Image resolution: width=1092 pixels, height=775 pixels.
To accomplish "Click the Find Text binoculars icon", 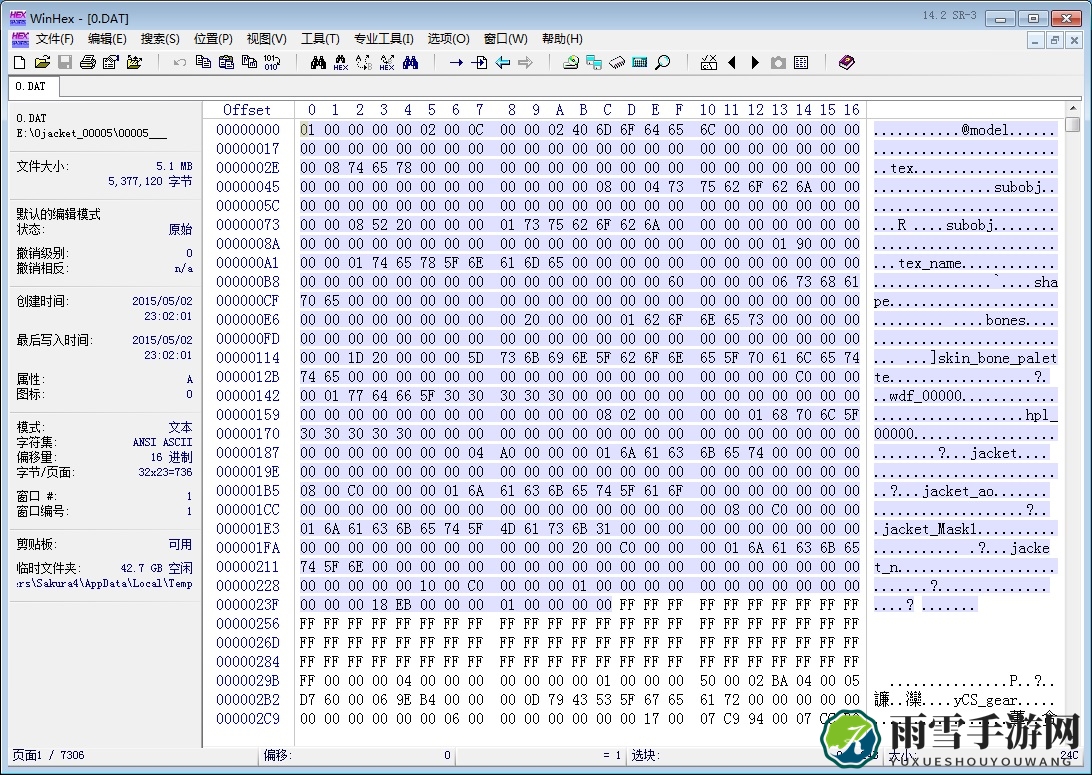I will click(x=318, y=63).
